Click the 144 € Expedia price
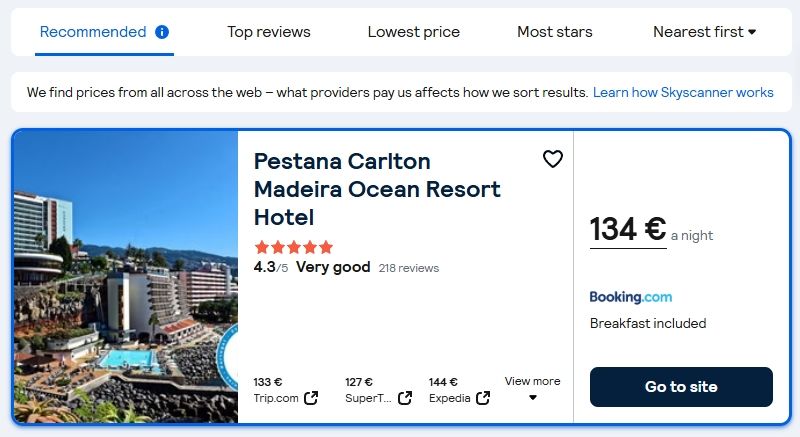 pyautogui.click(x=443, y=382)
